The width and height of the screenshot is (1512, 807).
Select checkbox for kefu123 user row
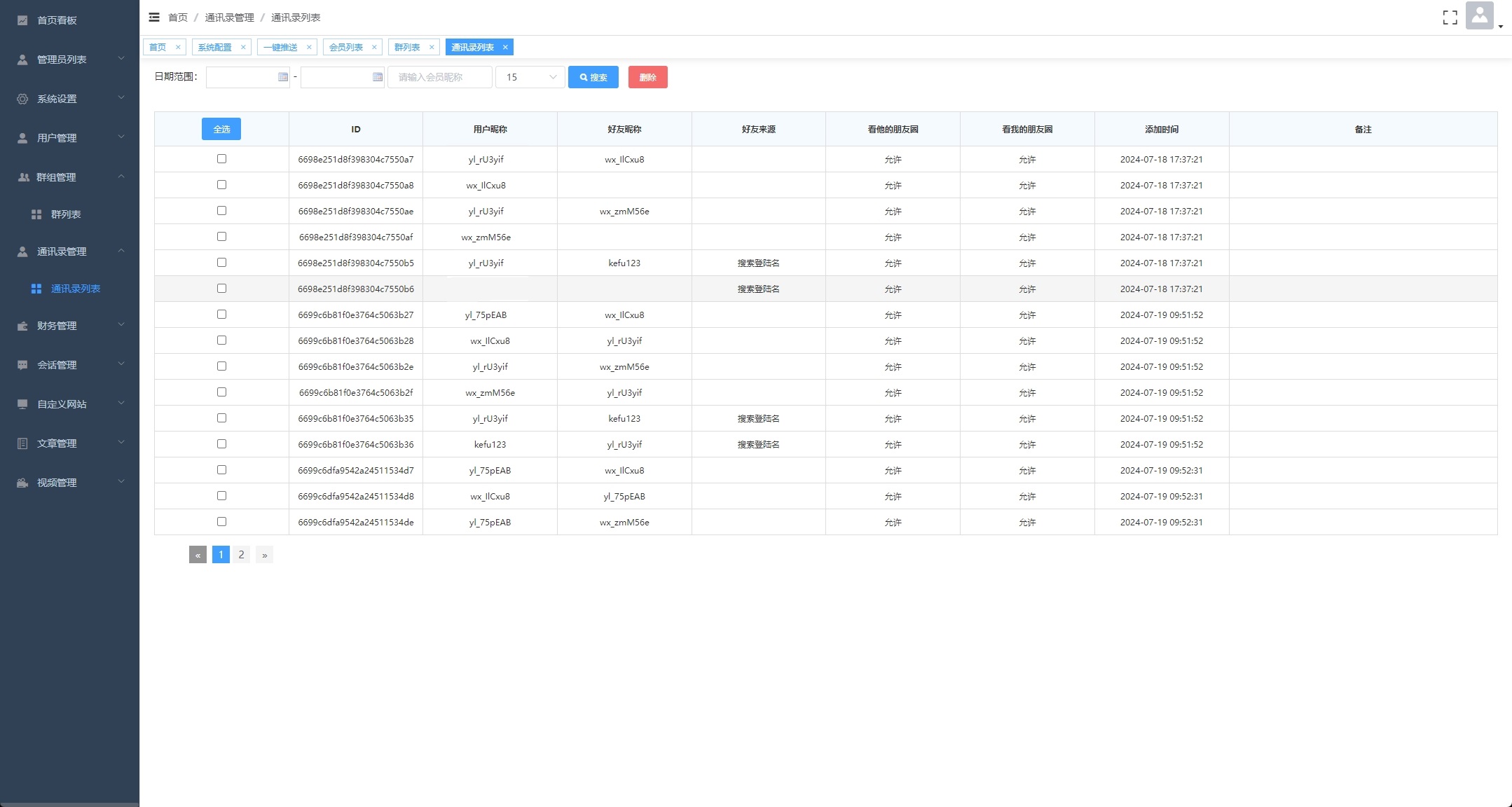tap(221, 444)
